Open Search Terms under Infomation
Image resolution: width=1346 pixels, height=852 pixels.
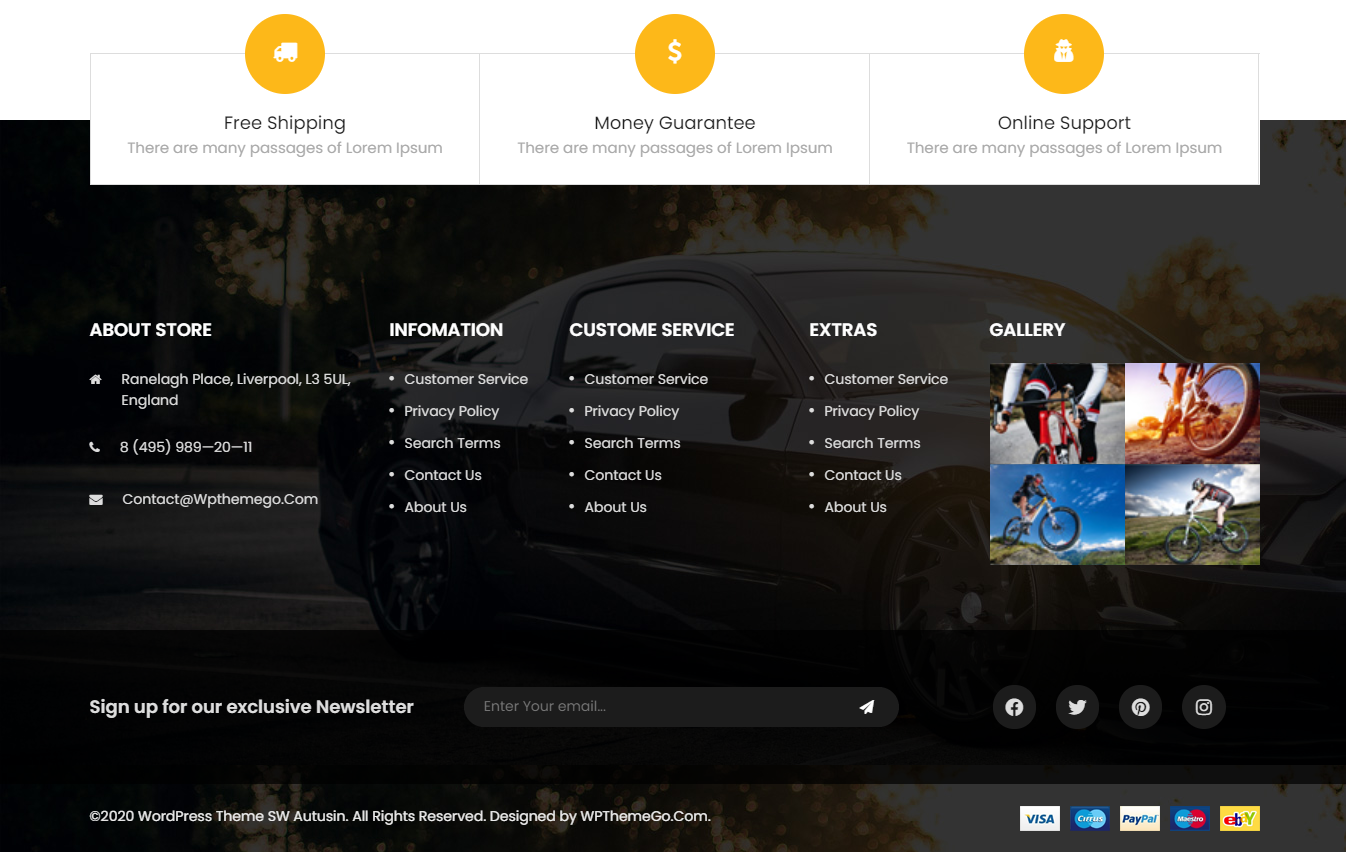click(452, 443)
